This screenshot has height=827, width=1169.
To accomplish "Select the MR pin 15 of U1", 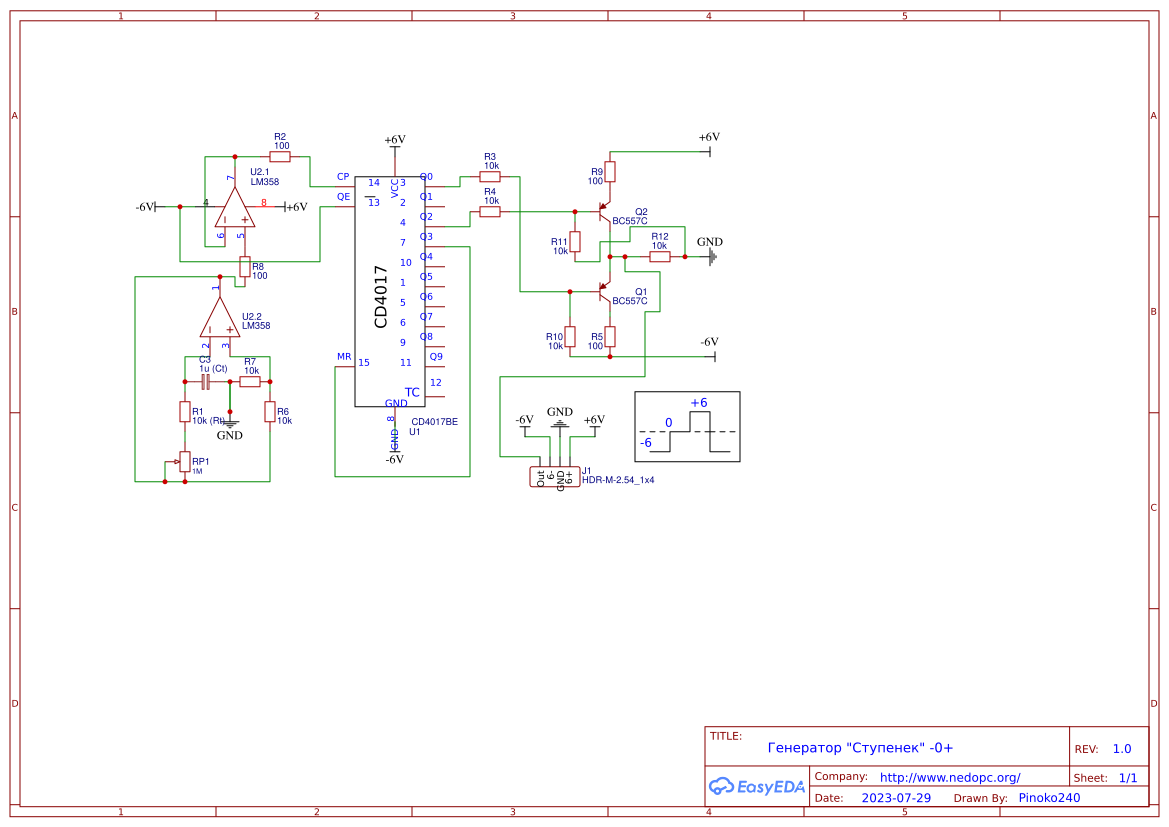I will point(344,364).
